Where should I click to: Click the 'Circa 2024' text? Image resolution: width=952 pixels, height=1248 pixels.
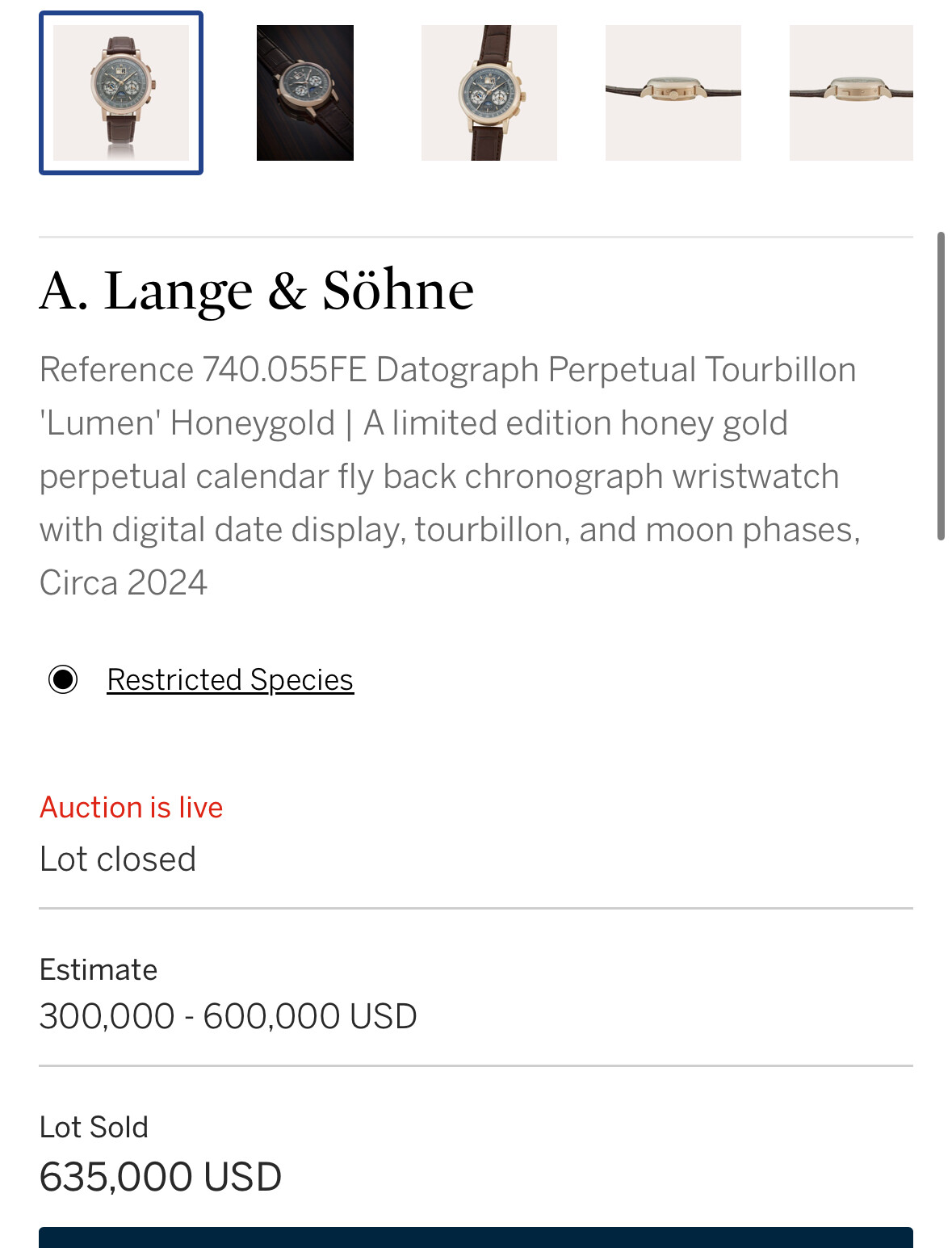click(x=124, y=582)
